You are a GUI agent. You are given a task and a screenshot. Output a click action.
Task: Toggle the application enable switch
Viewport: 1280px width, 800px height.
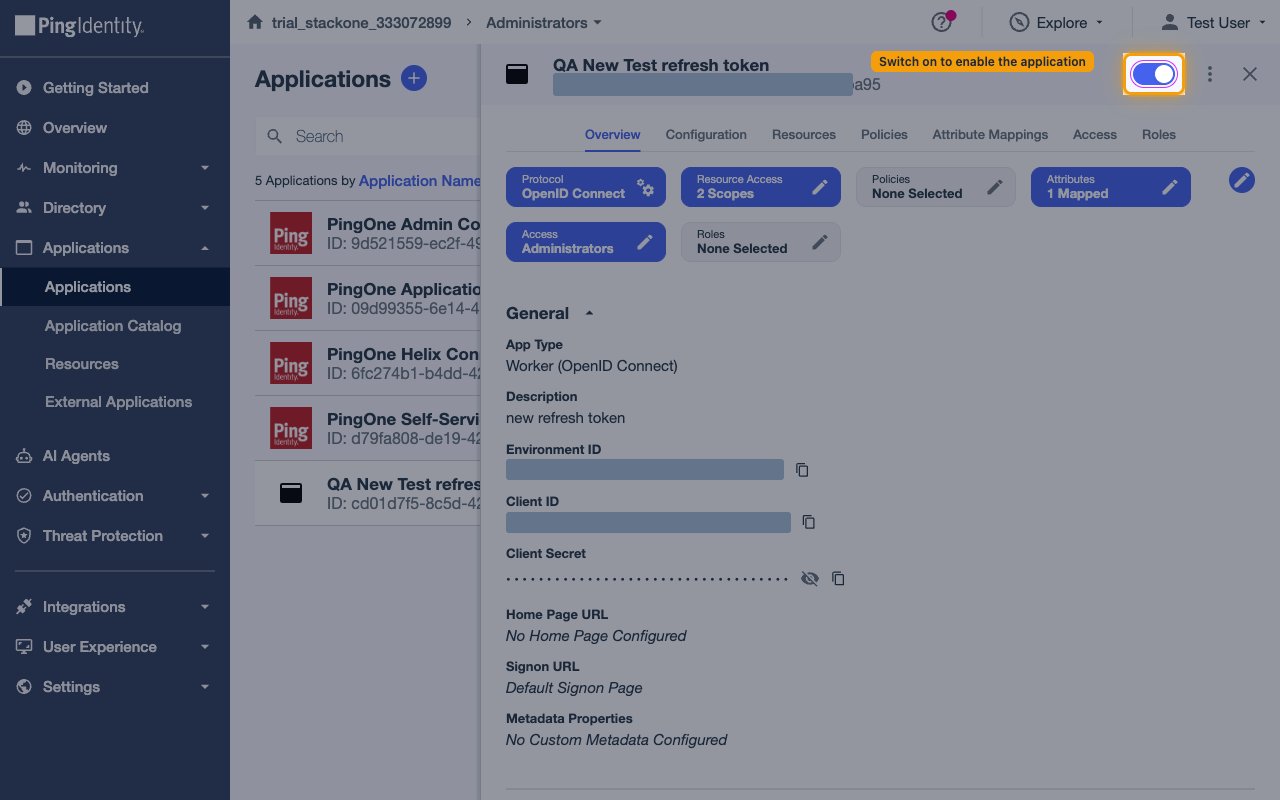[1154, 74]
